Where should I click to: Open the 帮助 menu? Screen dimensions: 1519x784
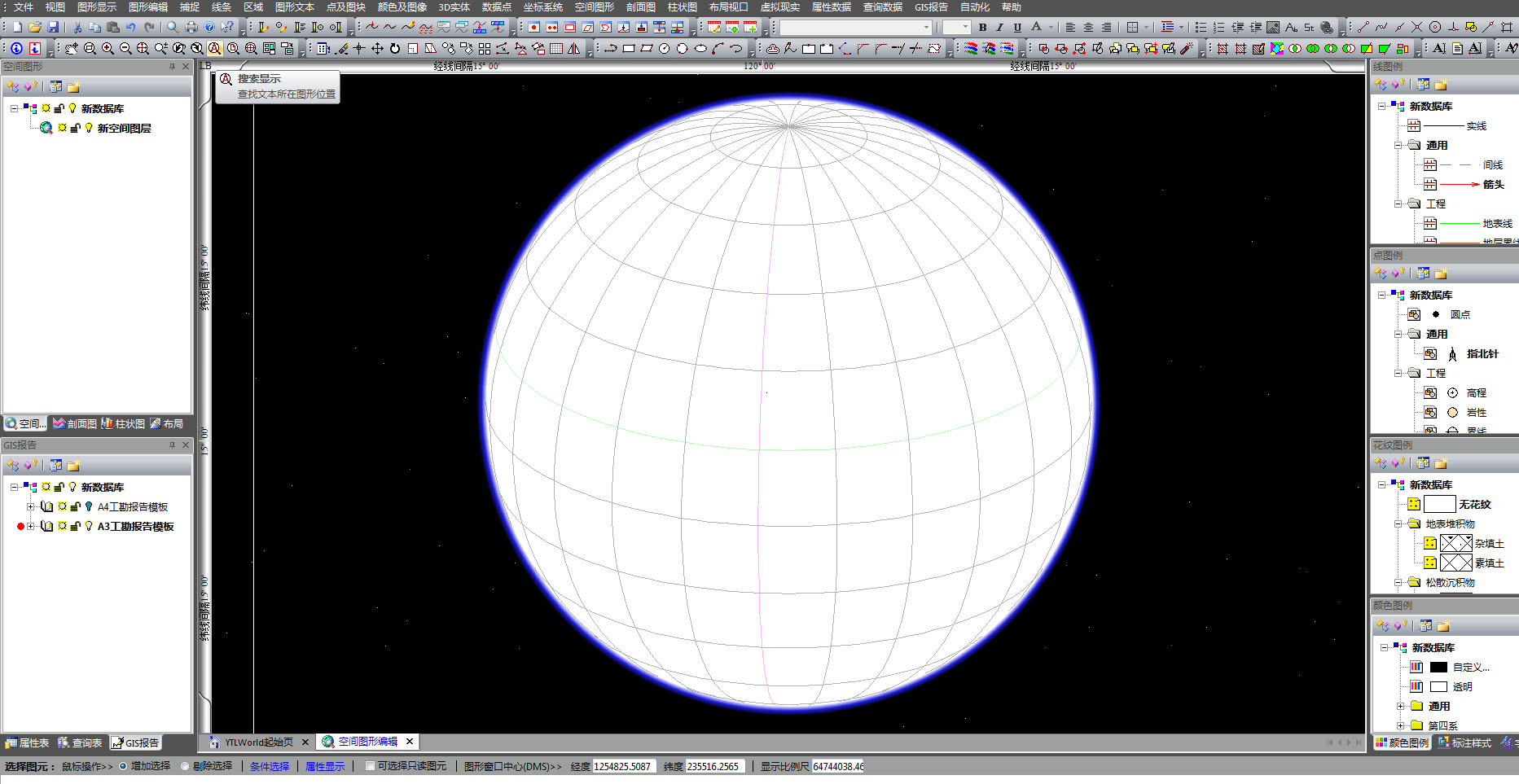click(x=1012, y=7)
